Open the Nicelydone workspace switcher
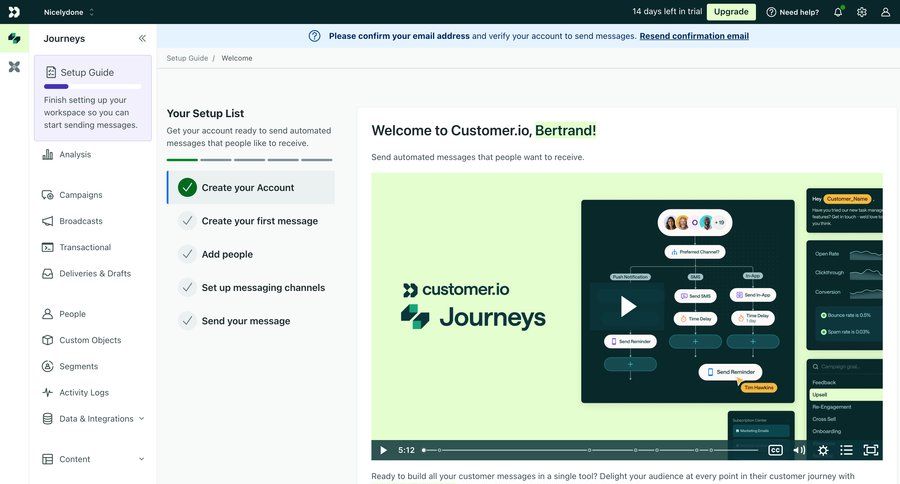900x484 pixels. 68,12
